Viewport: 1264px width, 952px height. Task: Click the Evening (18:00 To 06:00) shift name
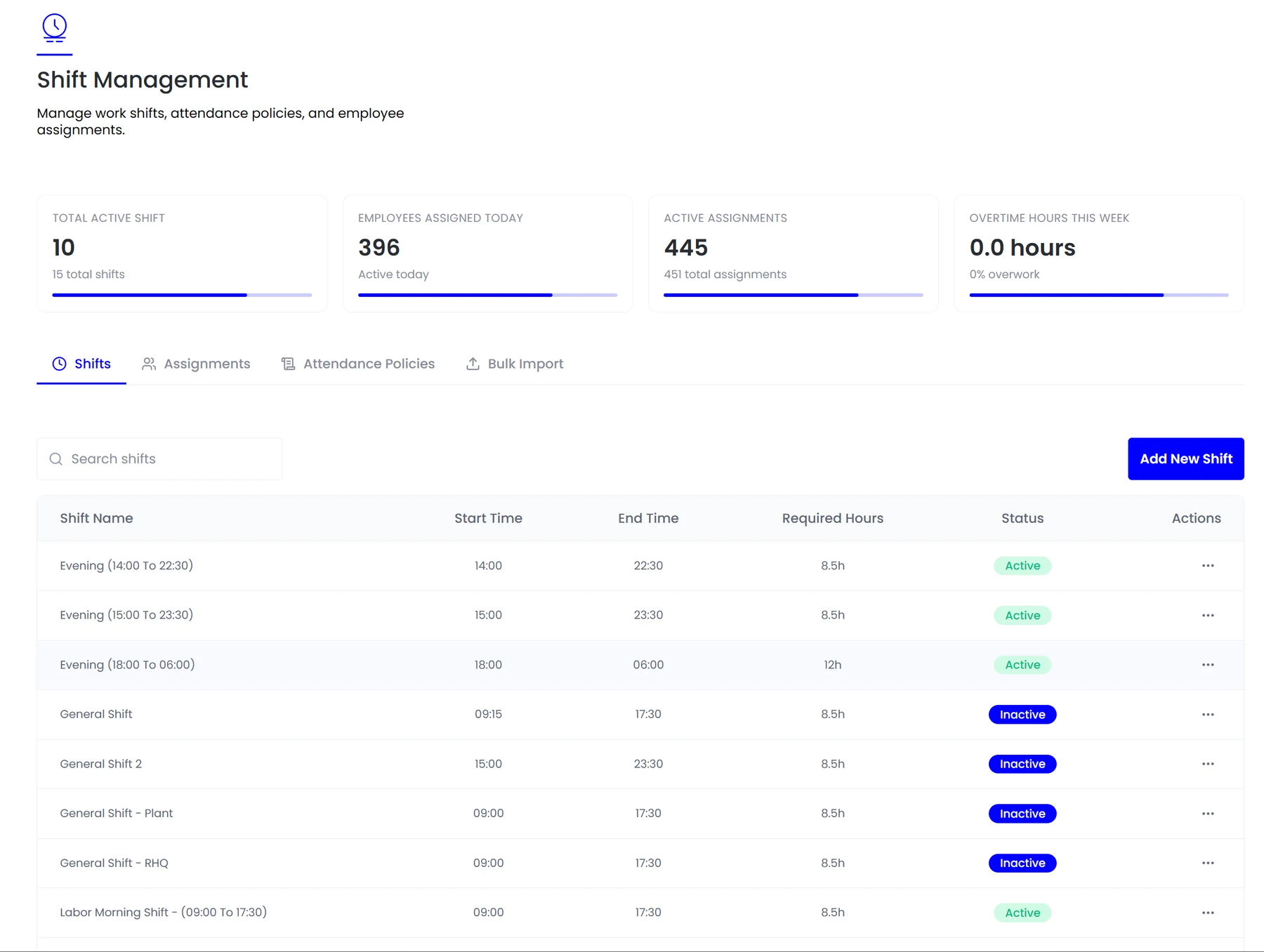127,665
